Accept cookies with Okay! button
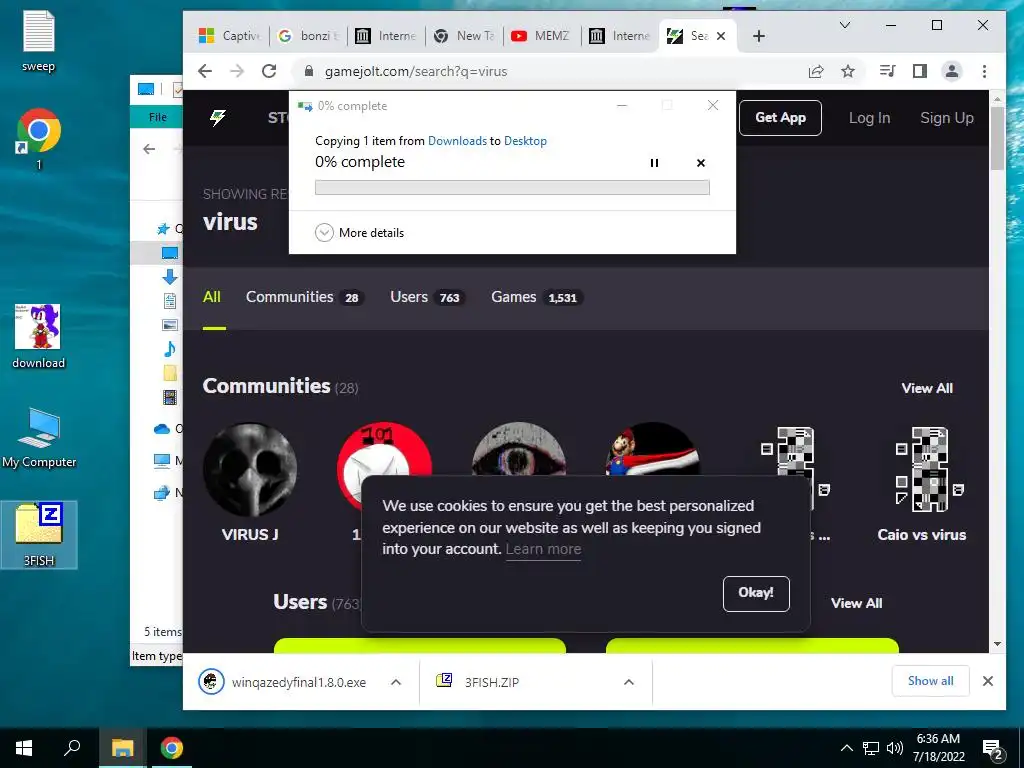 (x=756, y=593)
